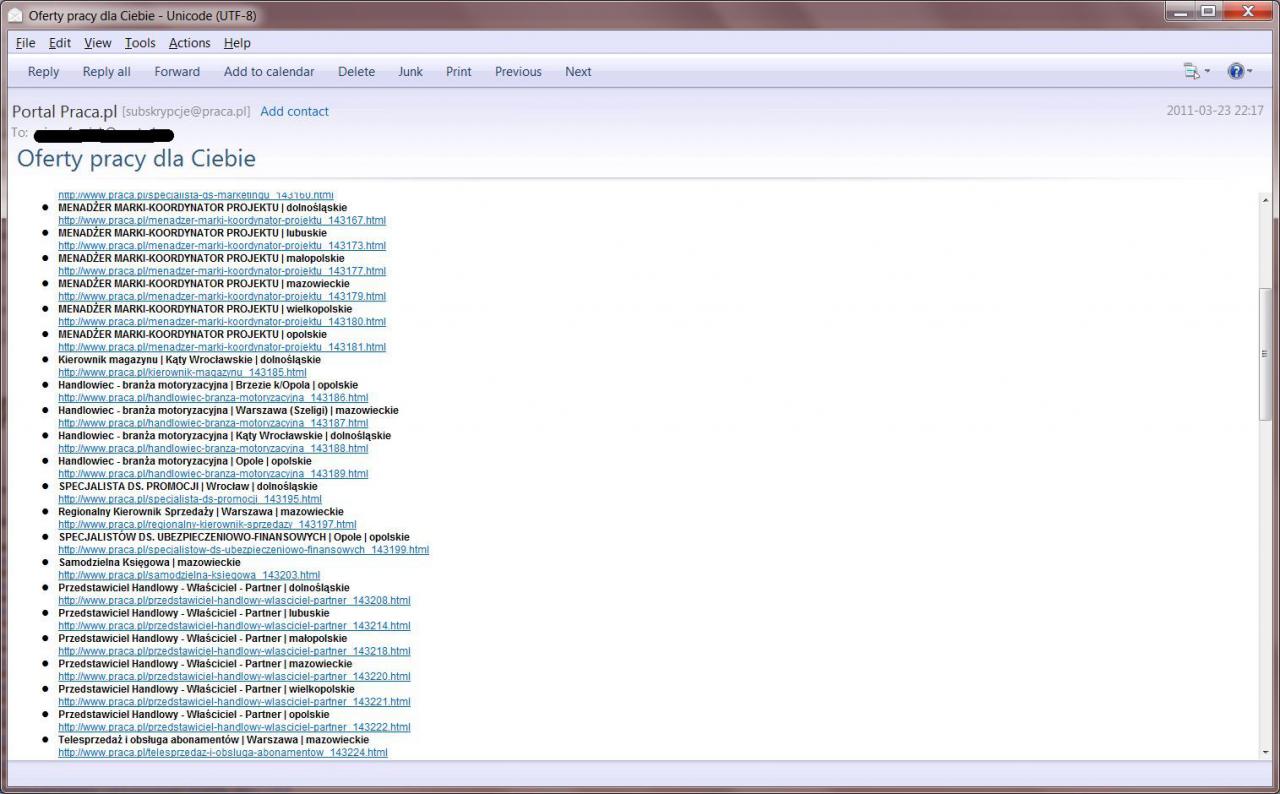Click 'SPECJALISTA DS. PROMOCJI | Wrocław' text

click(153, 486)
